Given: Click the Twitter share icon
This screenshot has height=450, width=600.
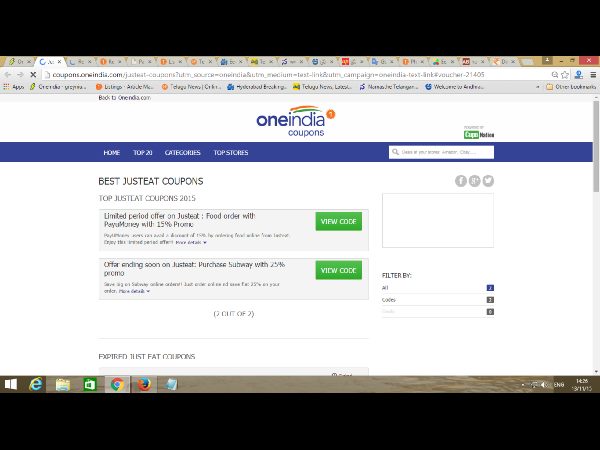Looking at the screenshot, I should coord(488,181).
